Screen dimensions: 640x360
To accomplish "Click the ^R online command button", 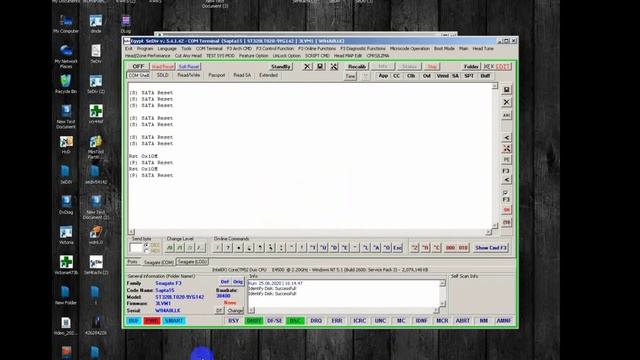I will tap(425, 248).
